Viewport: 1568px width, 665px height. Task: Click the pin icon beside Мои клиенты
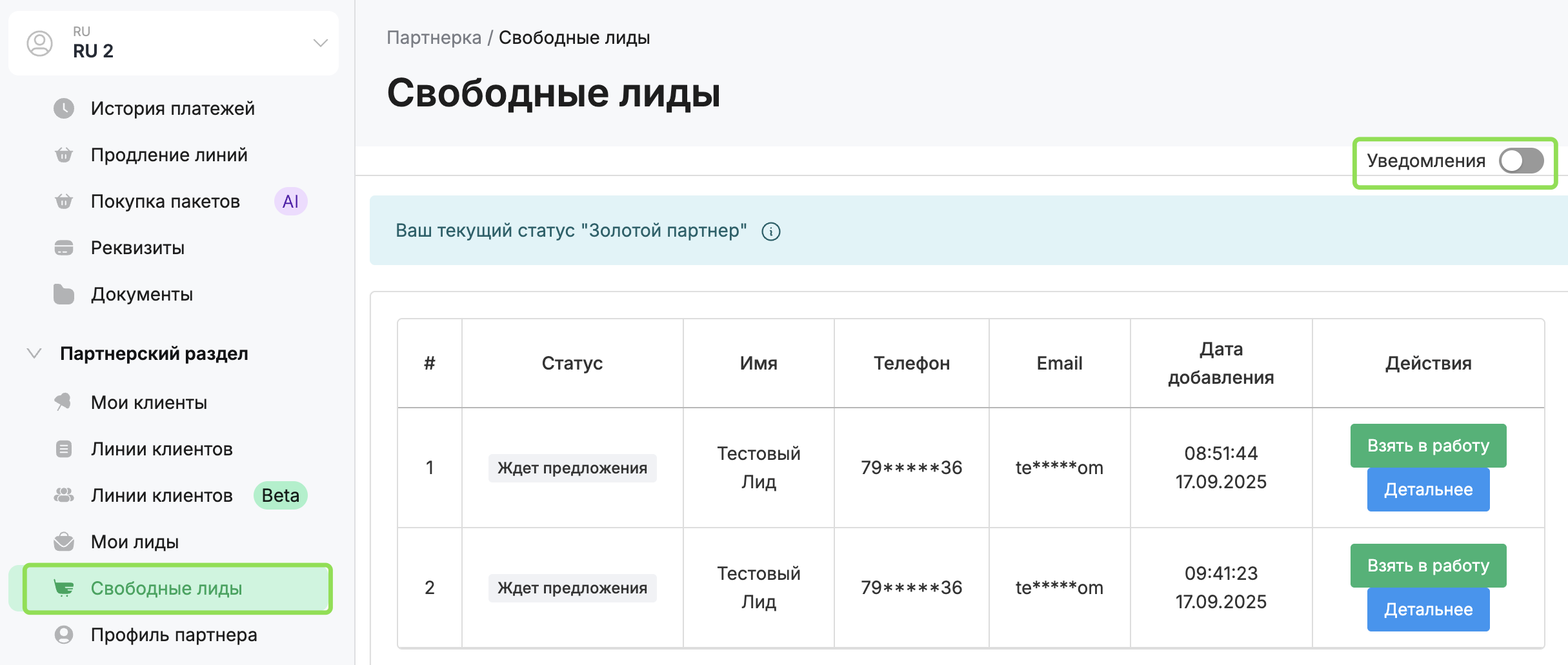[x=63, y=402]
